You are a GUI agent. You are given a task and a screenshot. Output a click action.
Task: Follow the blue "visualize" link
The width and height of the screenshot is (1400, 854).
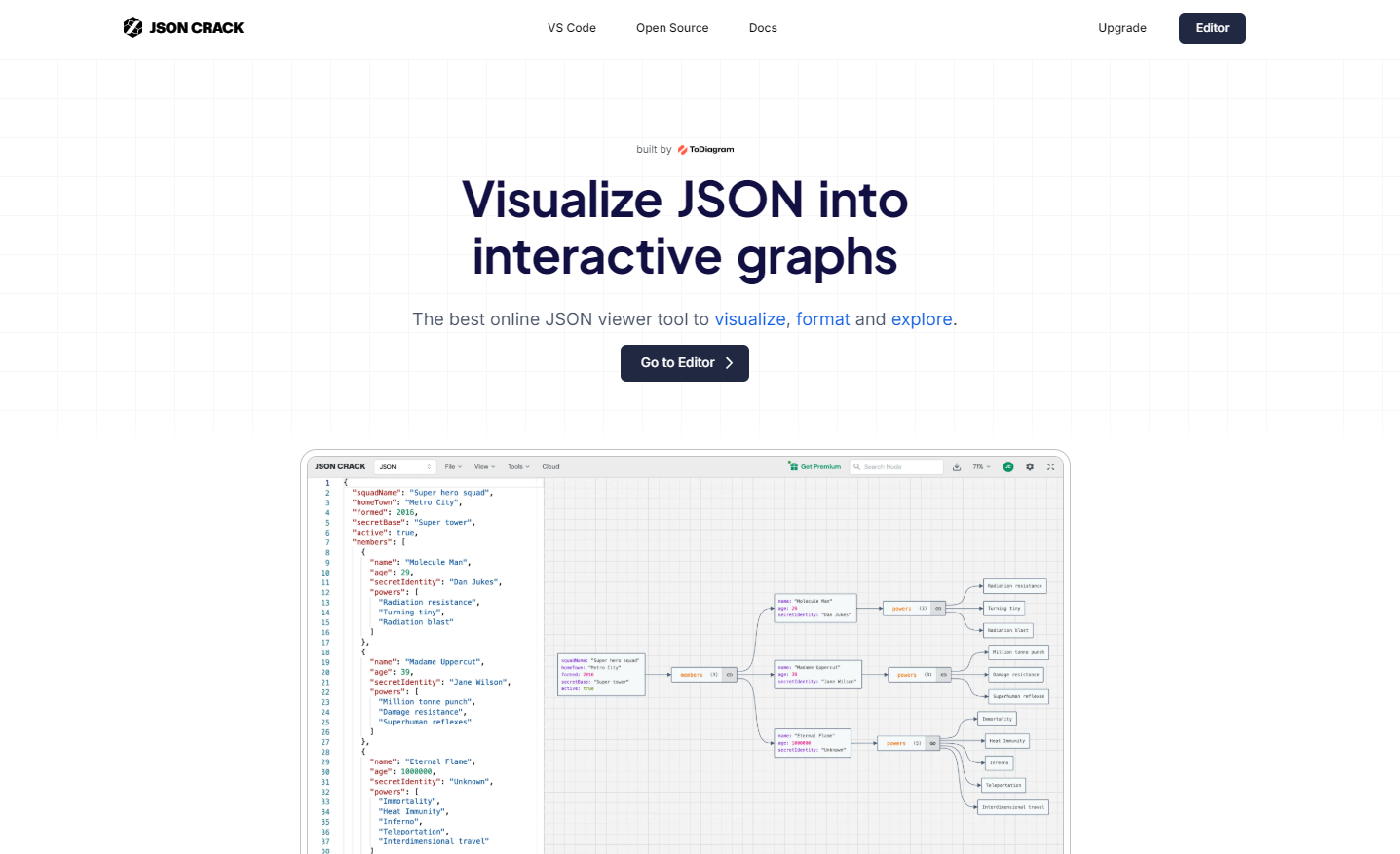749,319
